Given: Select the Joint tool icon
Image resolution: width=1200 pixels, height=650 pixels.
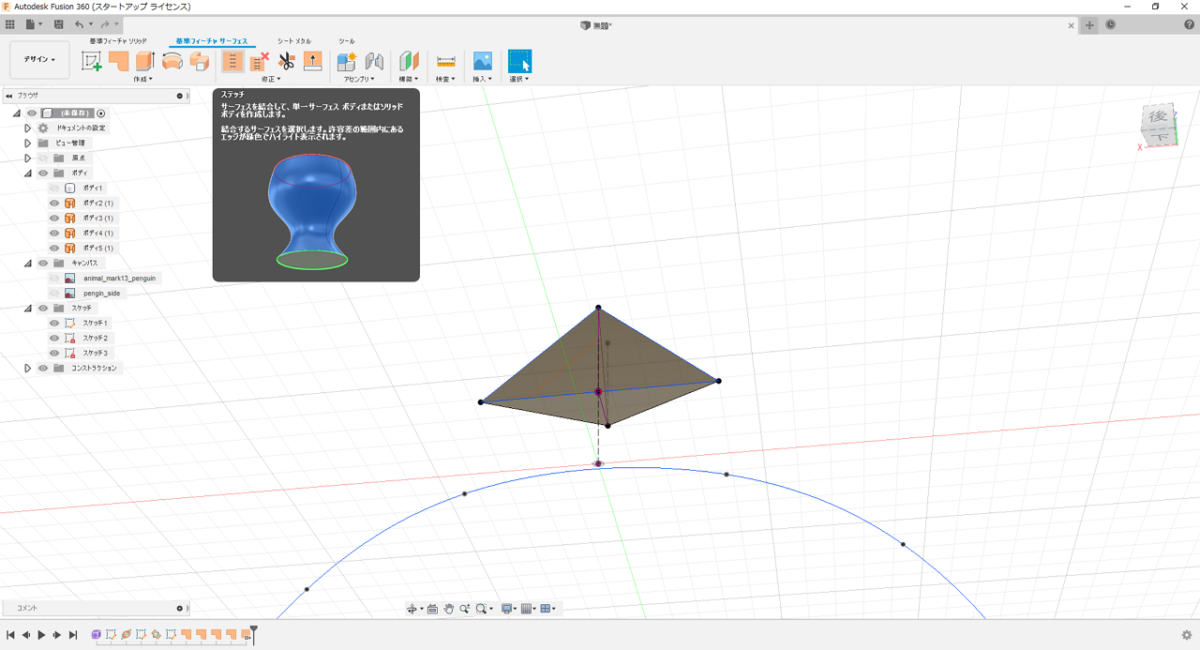Looking at the screenshot, I should click(x=375, y=61).
